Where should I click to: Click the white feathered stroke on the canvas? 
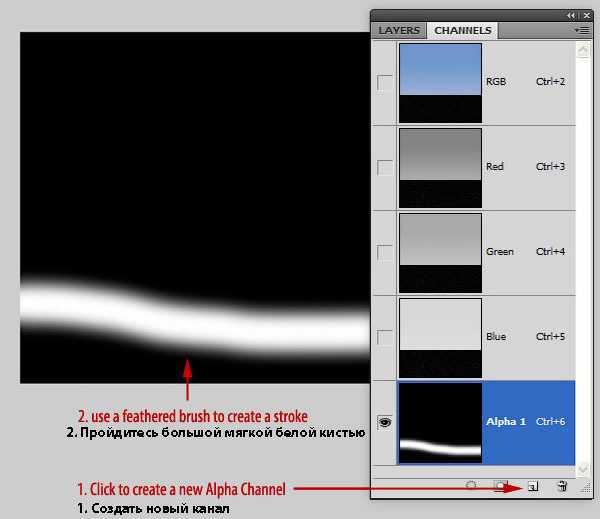point(195,318)
